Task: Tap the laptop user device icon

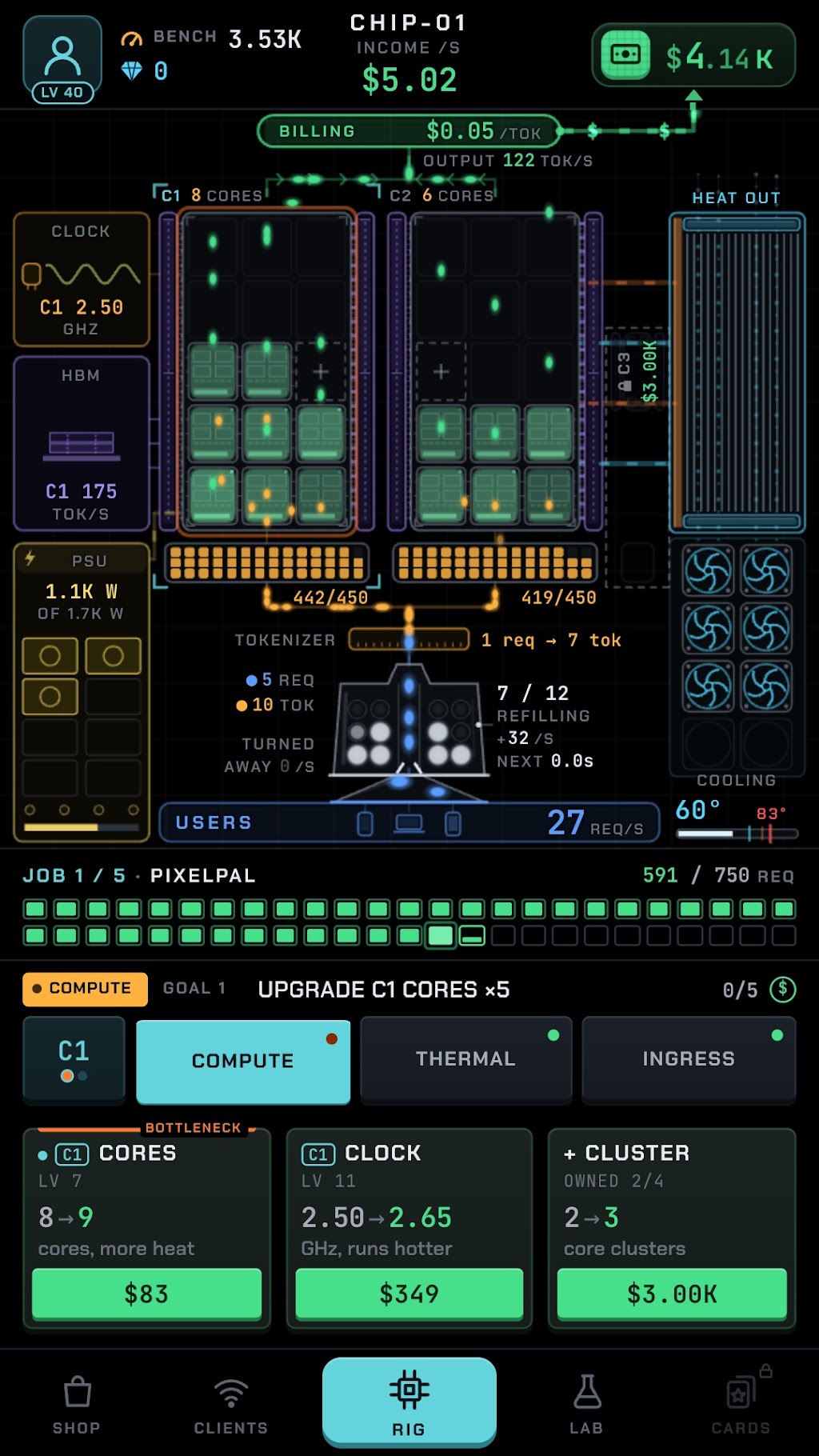Action: click(409, 823)
